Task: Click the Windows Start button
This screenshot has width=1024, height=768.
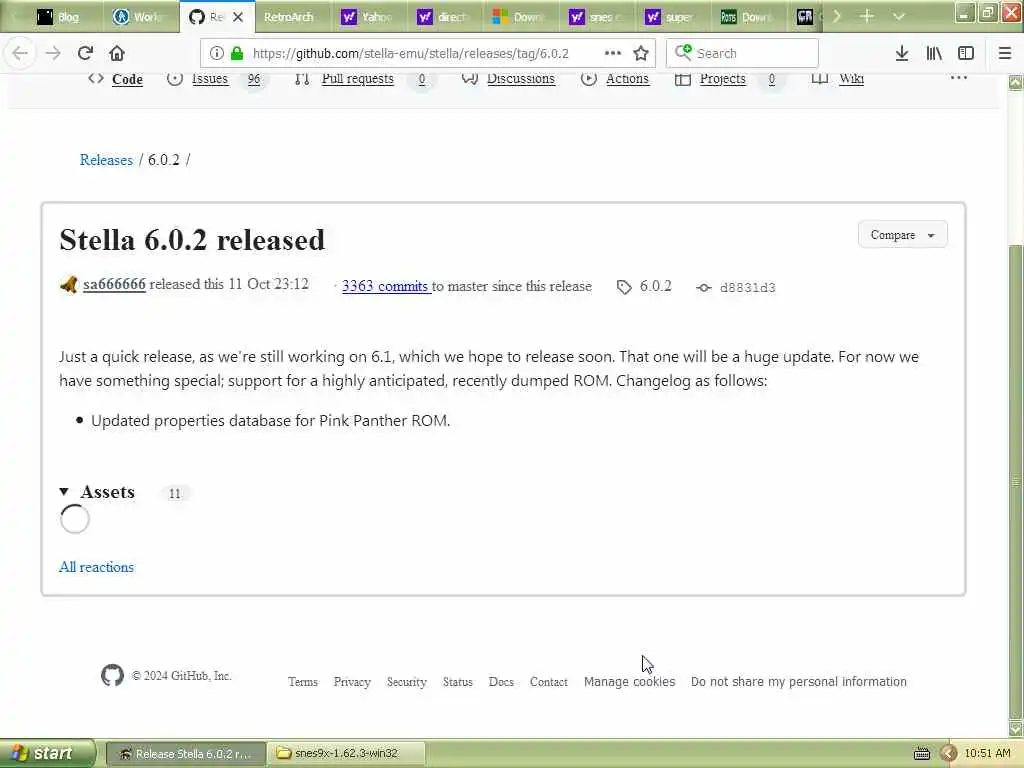Action: pos(46,753)
